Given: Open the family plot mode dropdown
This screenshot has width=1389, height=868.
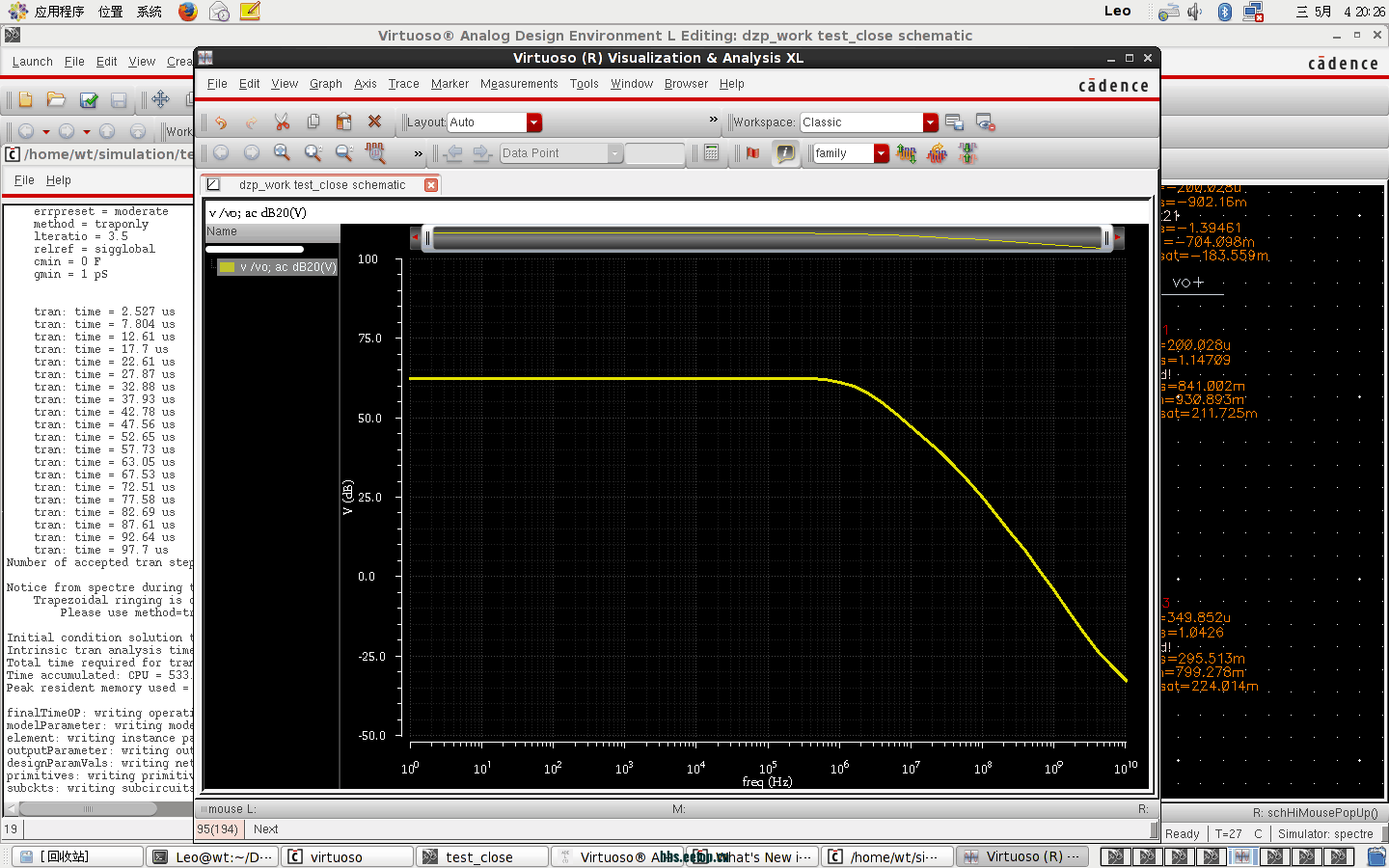Looking at the screenshot, I should point(881,153).
